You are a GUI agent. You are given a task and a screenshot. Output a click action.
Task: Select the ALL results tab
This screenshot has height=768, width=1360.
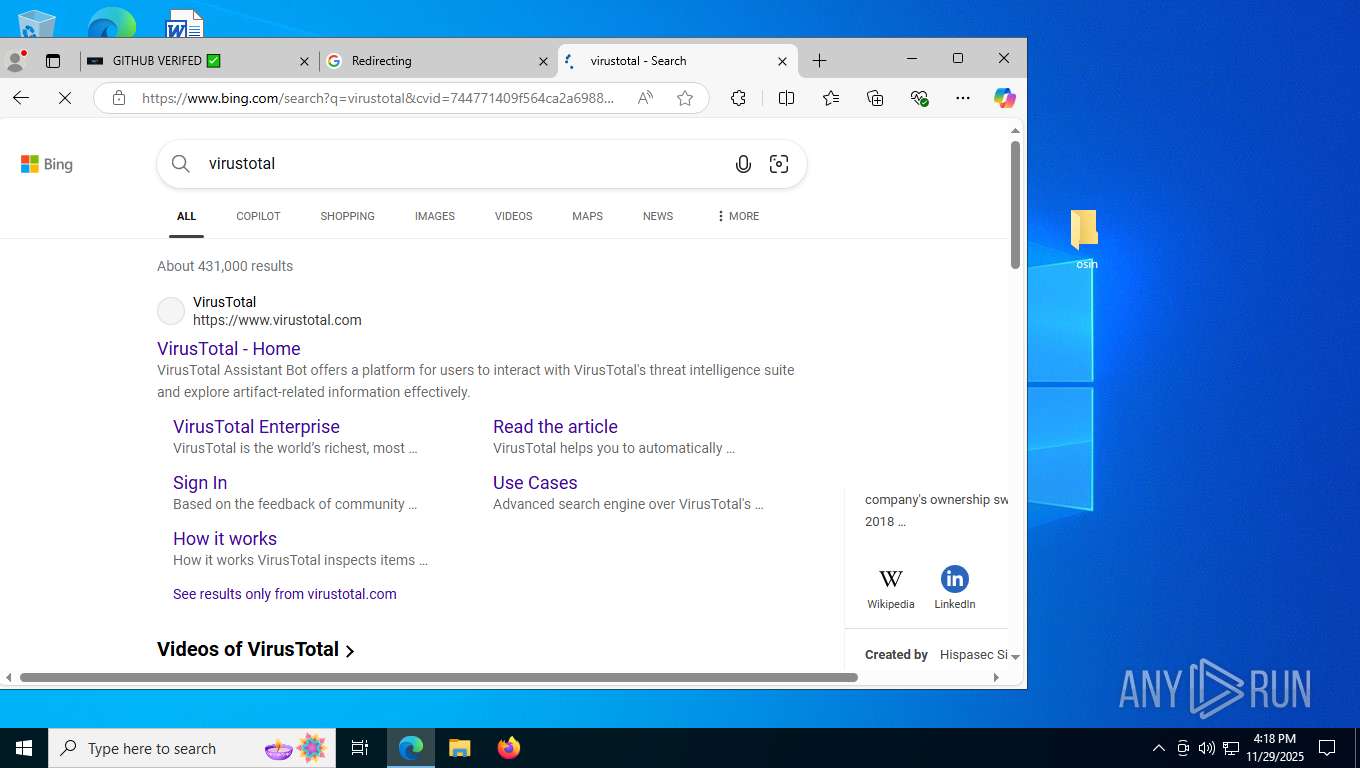[x=186, y=216]
